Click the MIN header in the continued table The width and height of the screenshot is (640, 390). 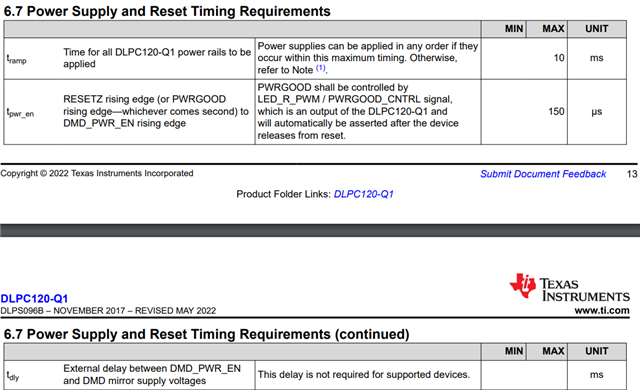point(514,351)
